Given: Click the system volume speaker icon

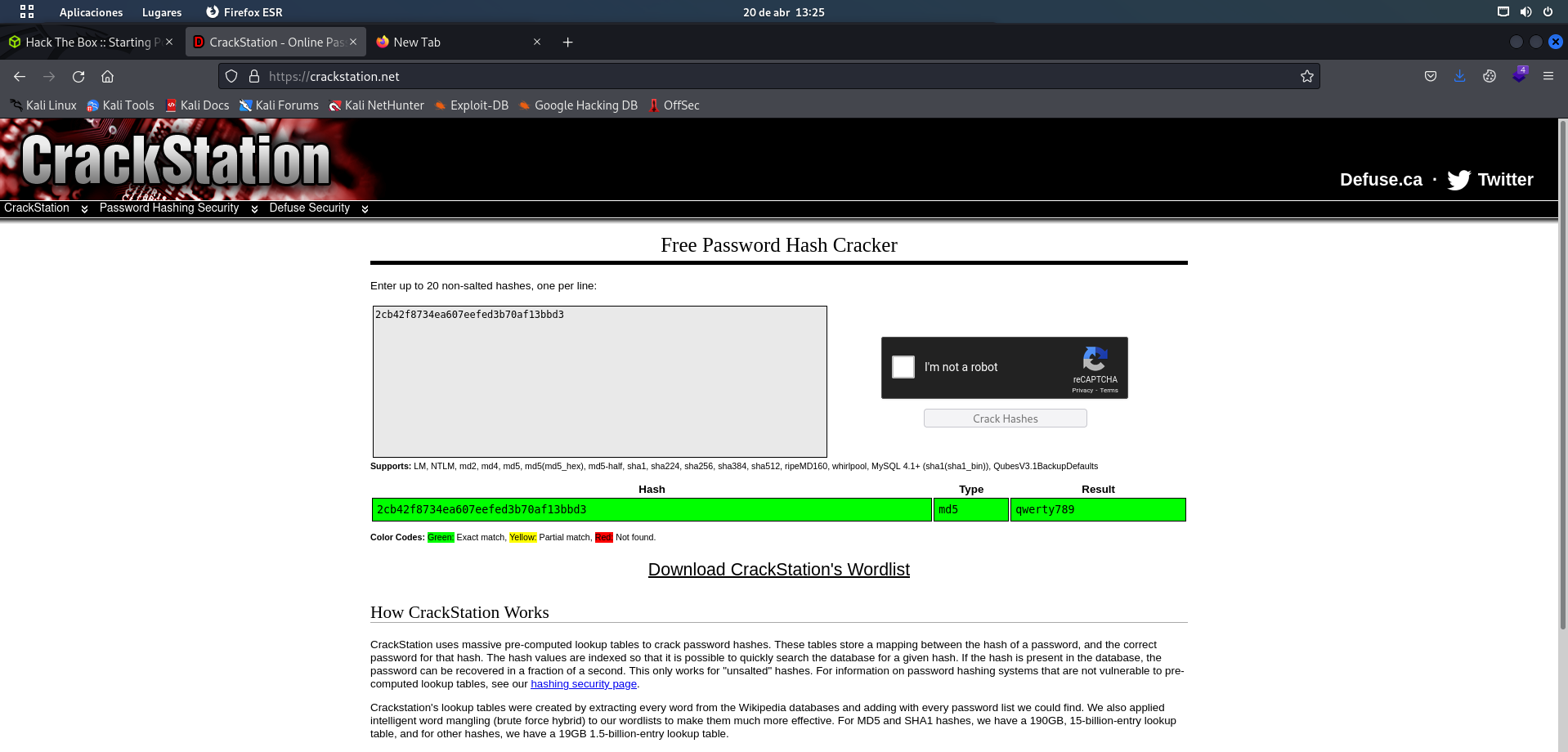Looking at the screenshot, I should 1525,12.
